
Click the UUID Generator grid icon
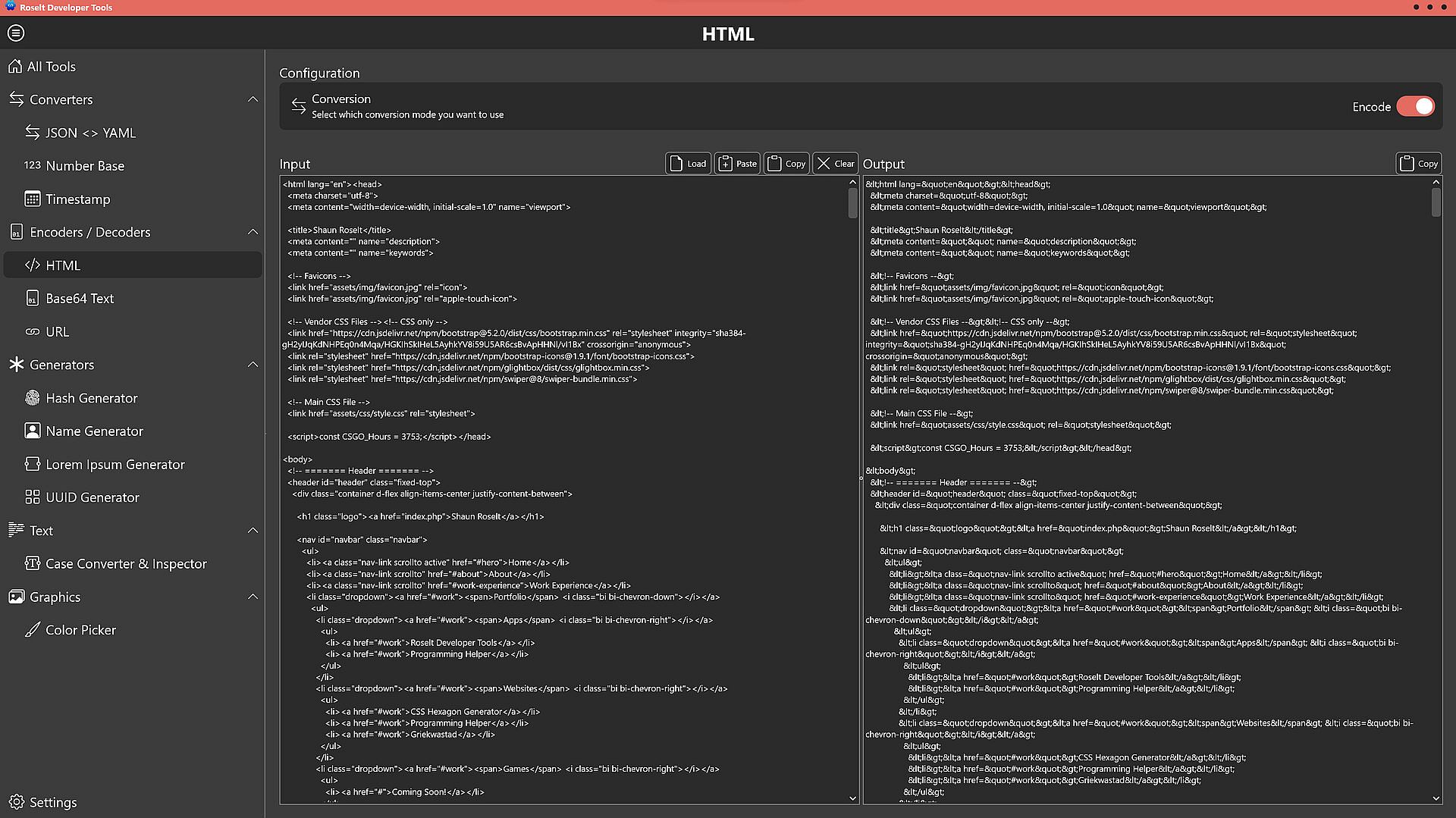(32, 497)
